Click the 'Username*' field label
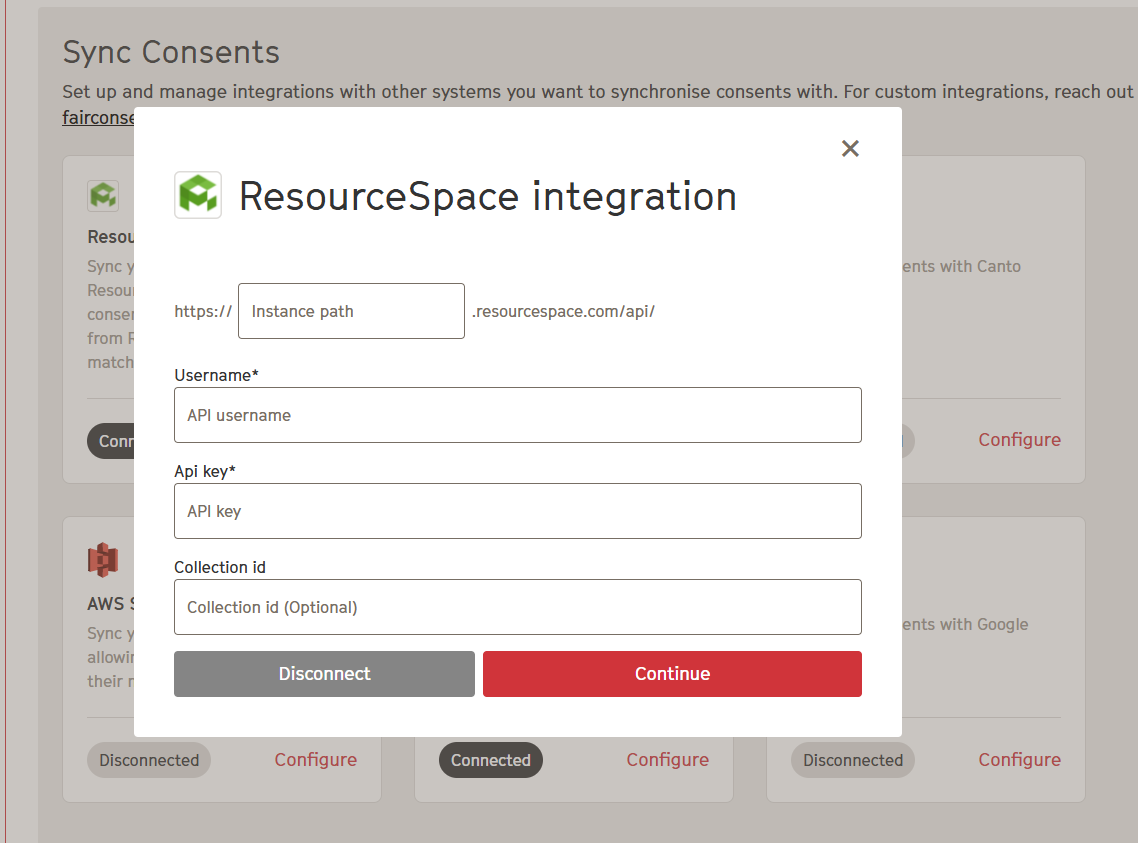This screenshot has width=1138, height=843. pos(216,375)
